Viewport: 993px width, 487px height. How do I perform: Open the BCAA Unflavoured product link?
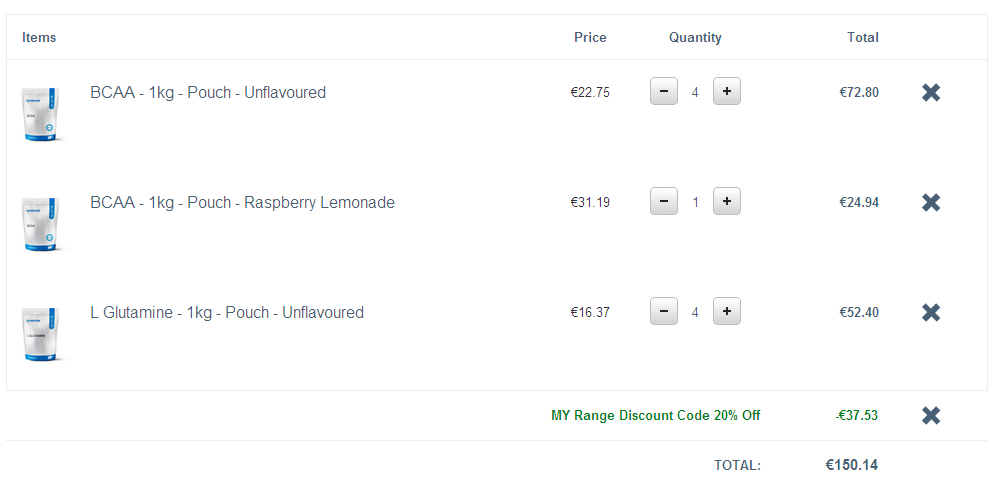pyautogui.click(x=208, y=92)
